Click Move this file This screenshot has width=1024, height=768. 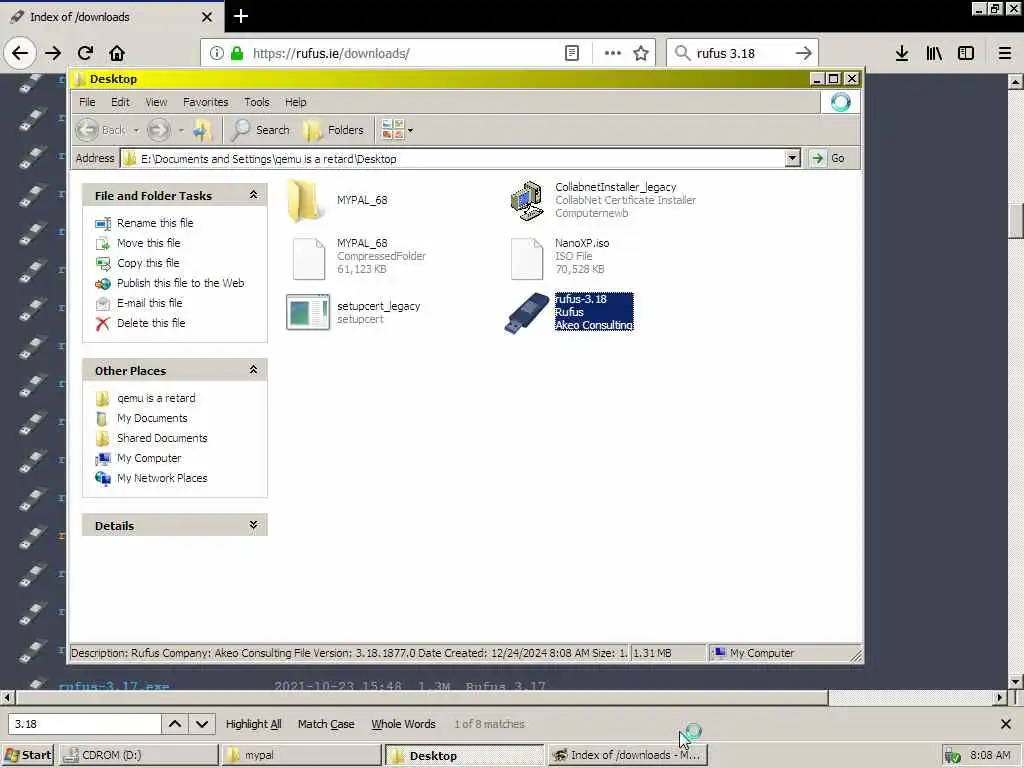(148, 243)
